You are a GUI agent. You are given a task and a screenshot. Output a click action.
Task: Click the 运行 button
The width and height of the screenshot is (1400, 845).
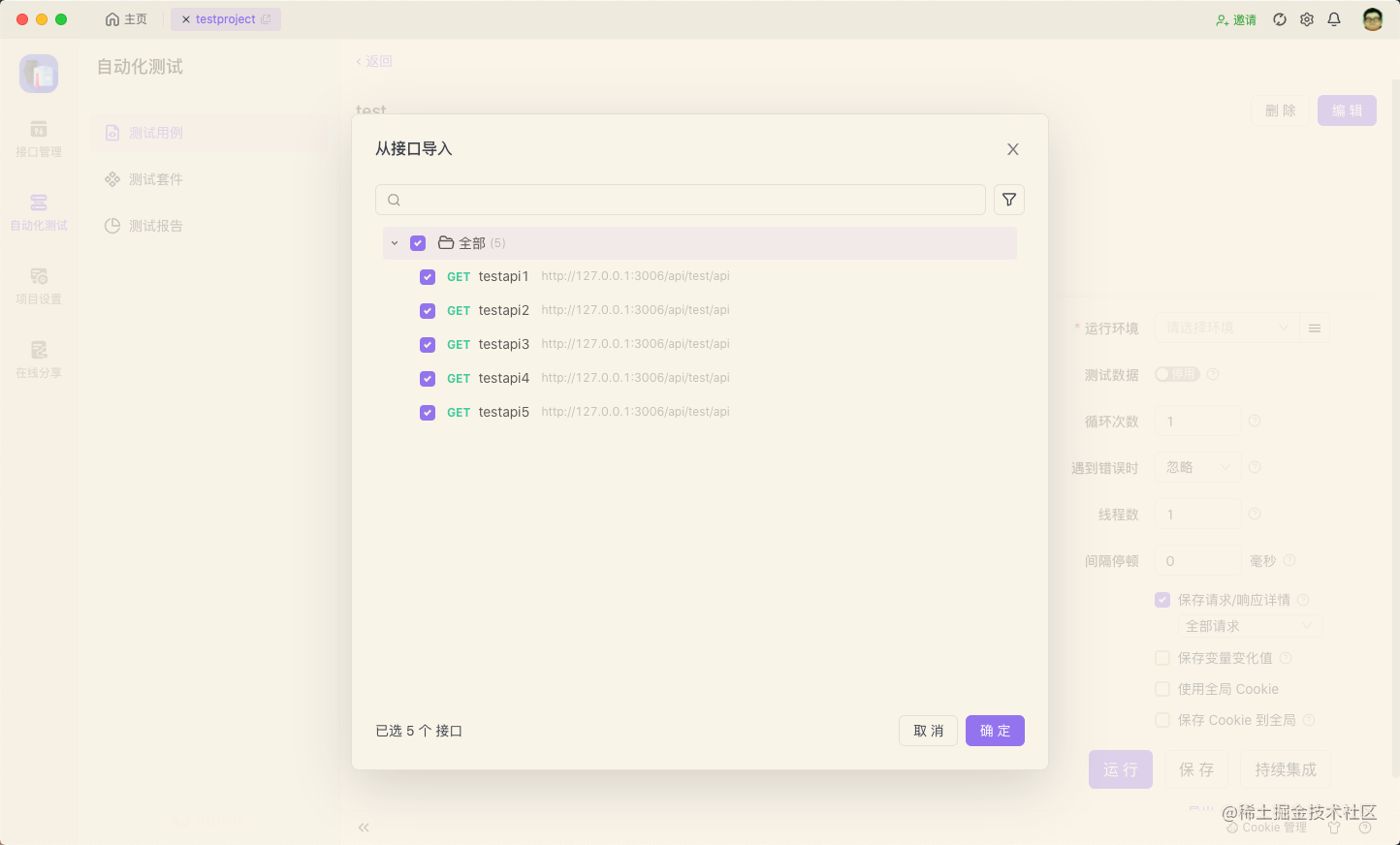pos(1121,769)
